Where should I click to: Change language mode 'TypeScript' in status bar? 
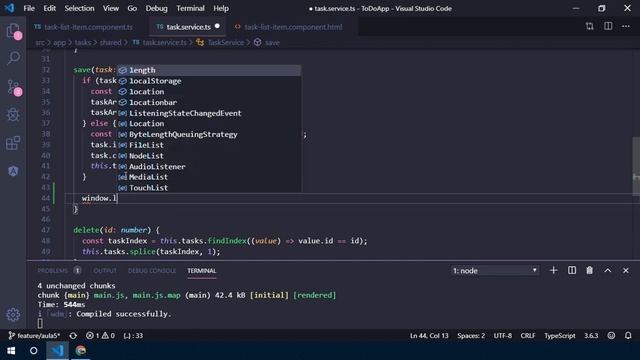point(560,336)
